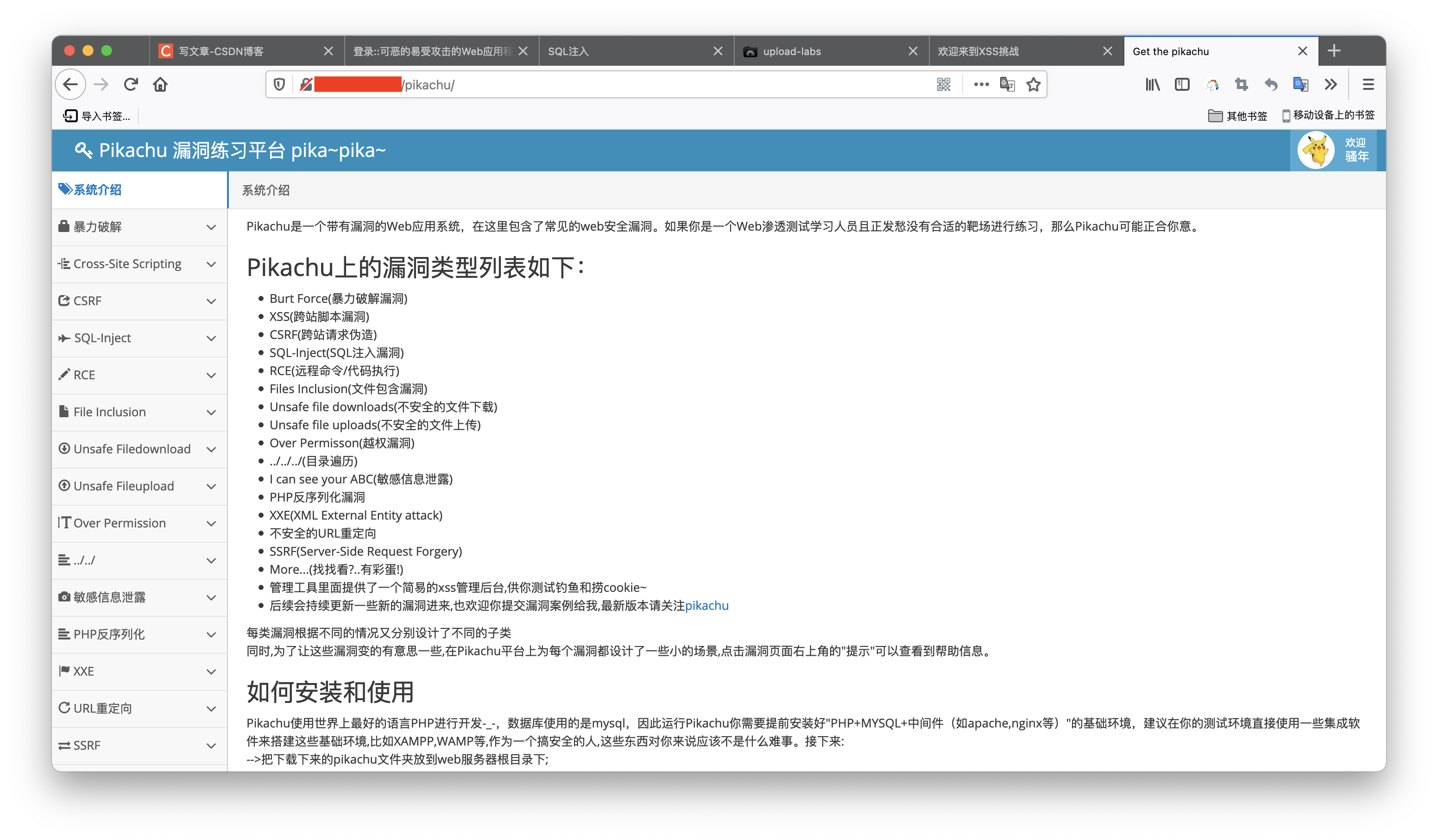Viewport: 1438px width, 840px height.
Task: Reload the current page
Action: (x=131, y=84)
